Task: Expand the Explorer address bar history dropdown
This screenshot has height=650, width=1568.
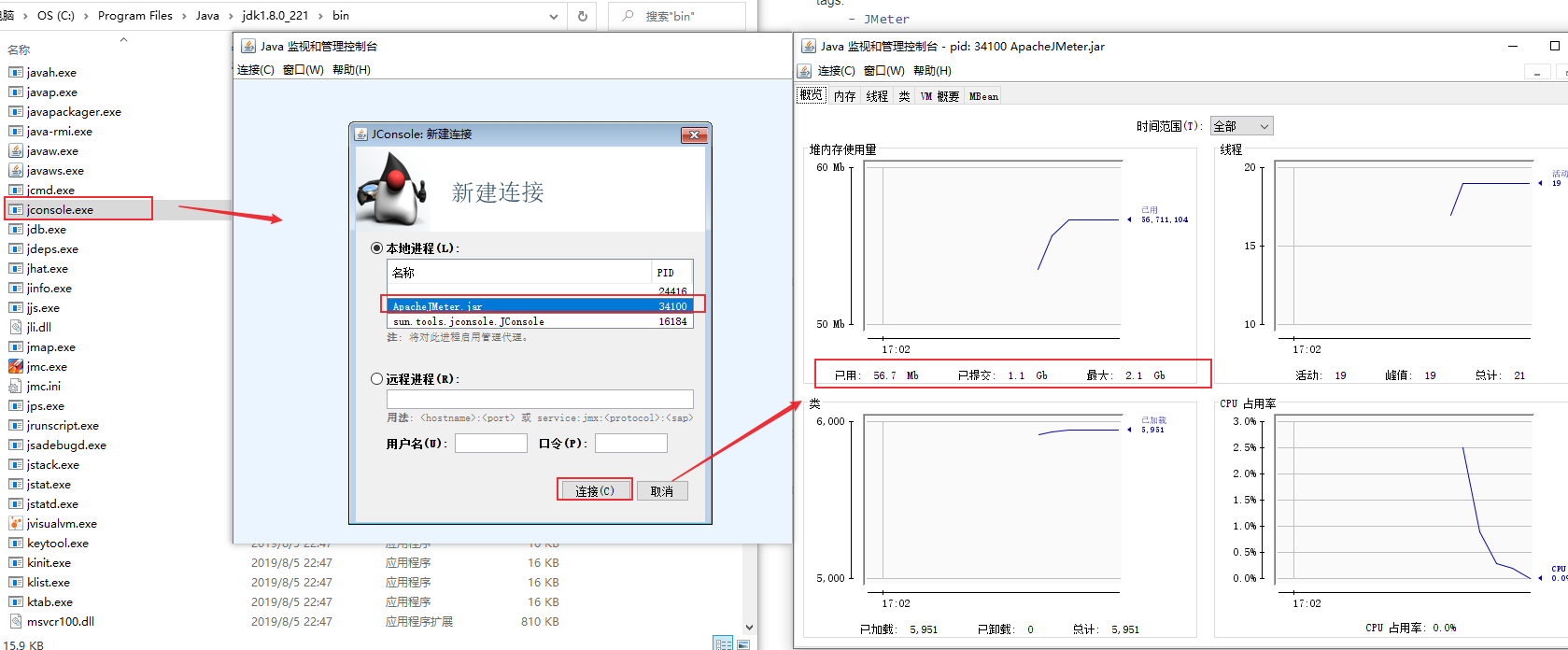Action: coord(554,16)
